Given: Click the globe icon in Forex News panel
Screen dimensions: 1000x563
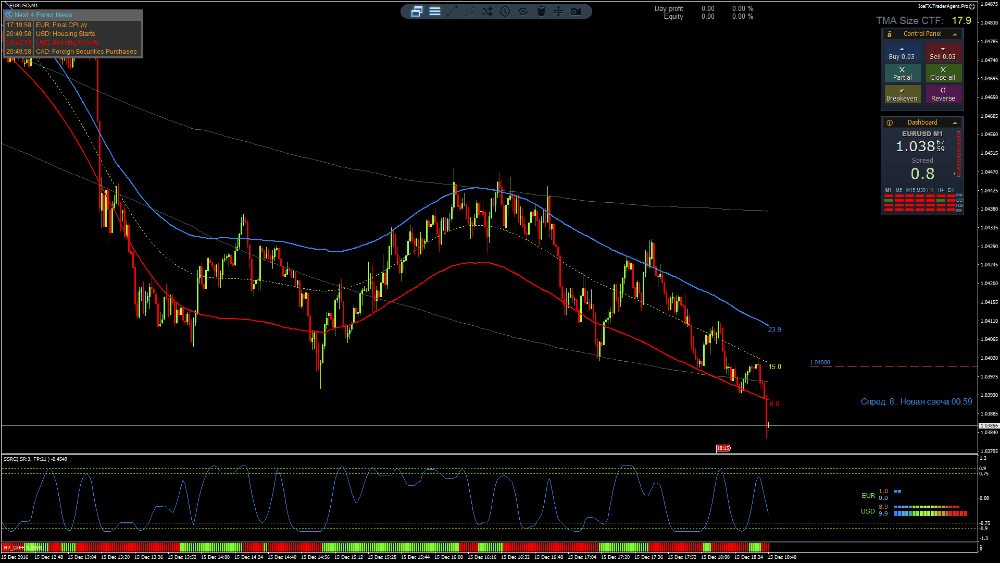Looking at the screenshot, I should [x=9, y=14].
